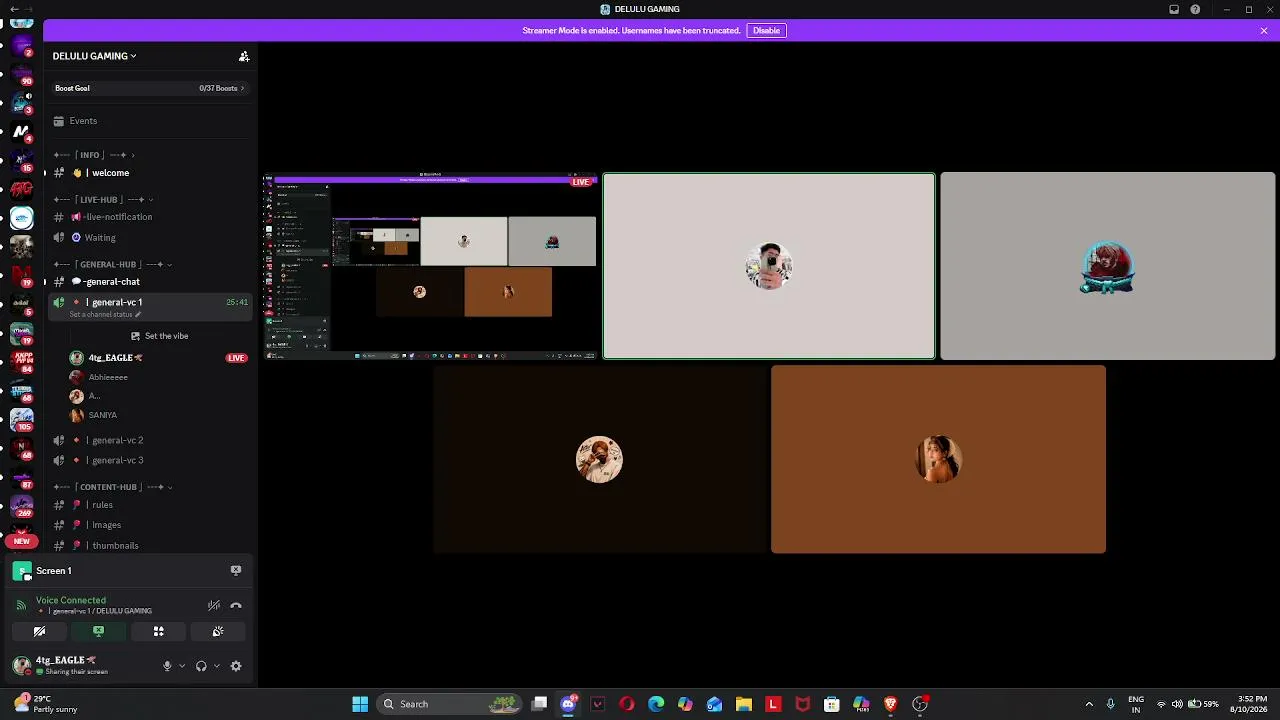Join the Waiting voice channel
This screenshot has height=720, width=1280.
click(x=150, y=238)
